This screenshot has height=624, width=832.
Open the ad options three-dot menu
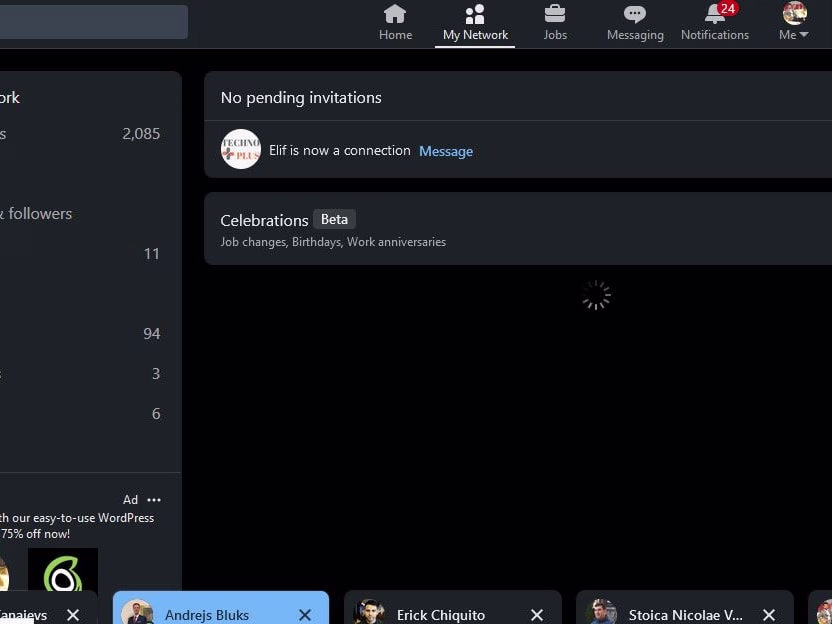(x=154, y=500)
